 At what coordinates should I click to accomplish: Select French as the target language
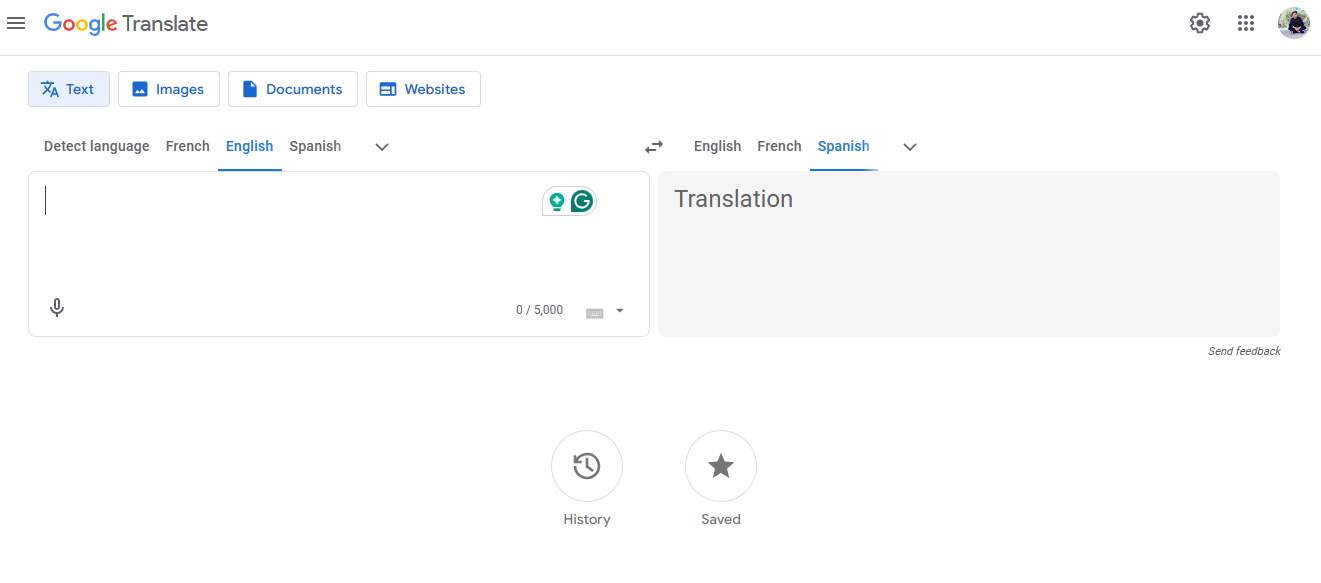point(779,146)
